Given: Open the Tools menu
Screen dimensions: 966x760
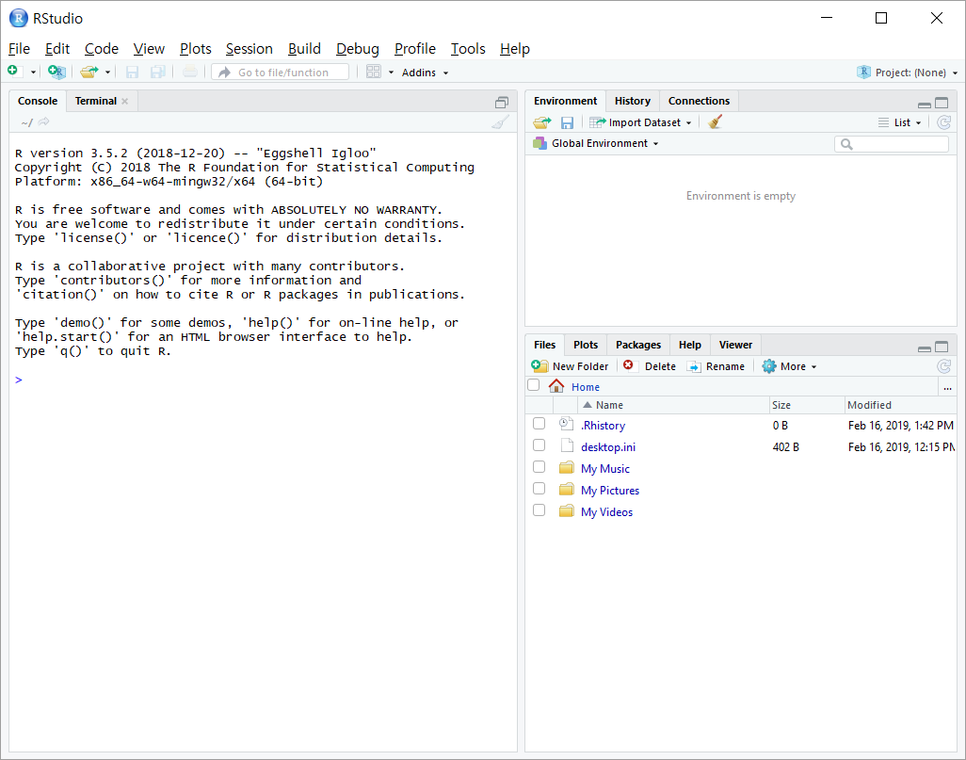Looking at the screenshot, I should [468, 49].
